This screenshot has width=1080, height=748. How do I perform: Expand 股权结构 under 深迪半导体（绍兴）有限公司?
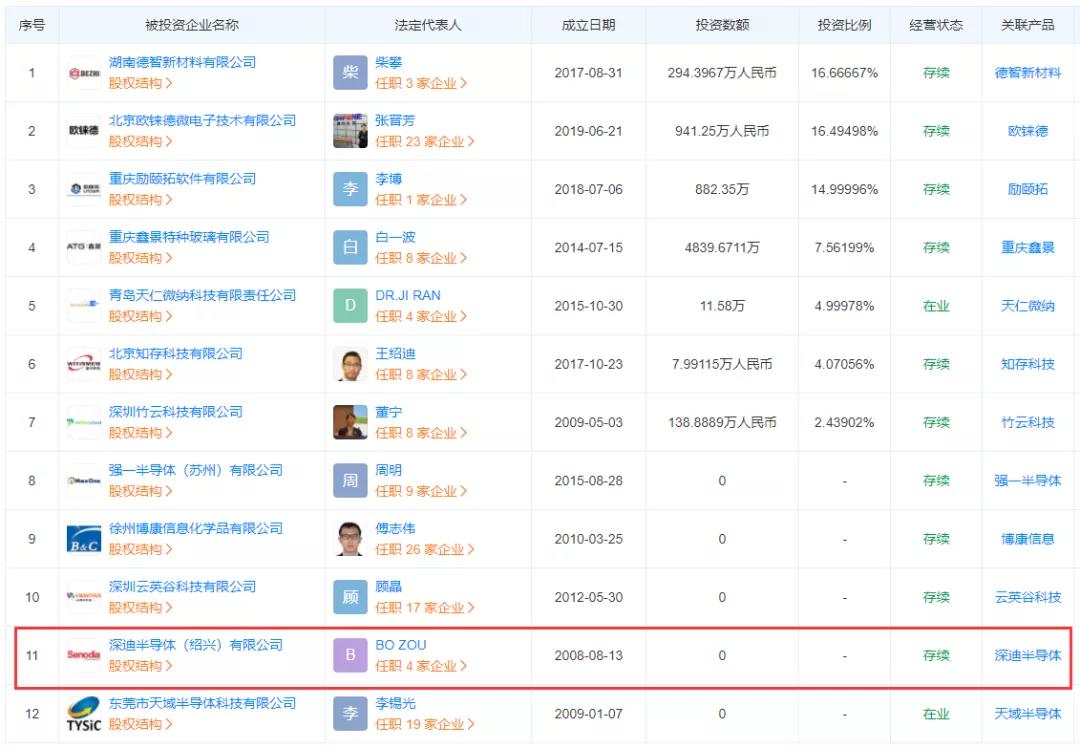tap(140, 666)
